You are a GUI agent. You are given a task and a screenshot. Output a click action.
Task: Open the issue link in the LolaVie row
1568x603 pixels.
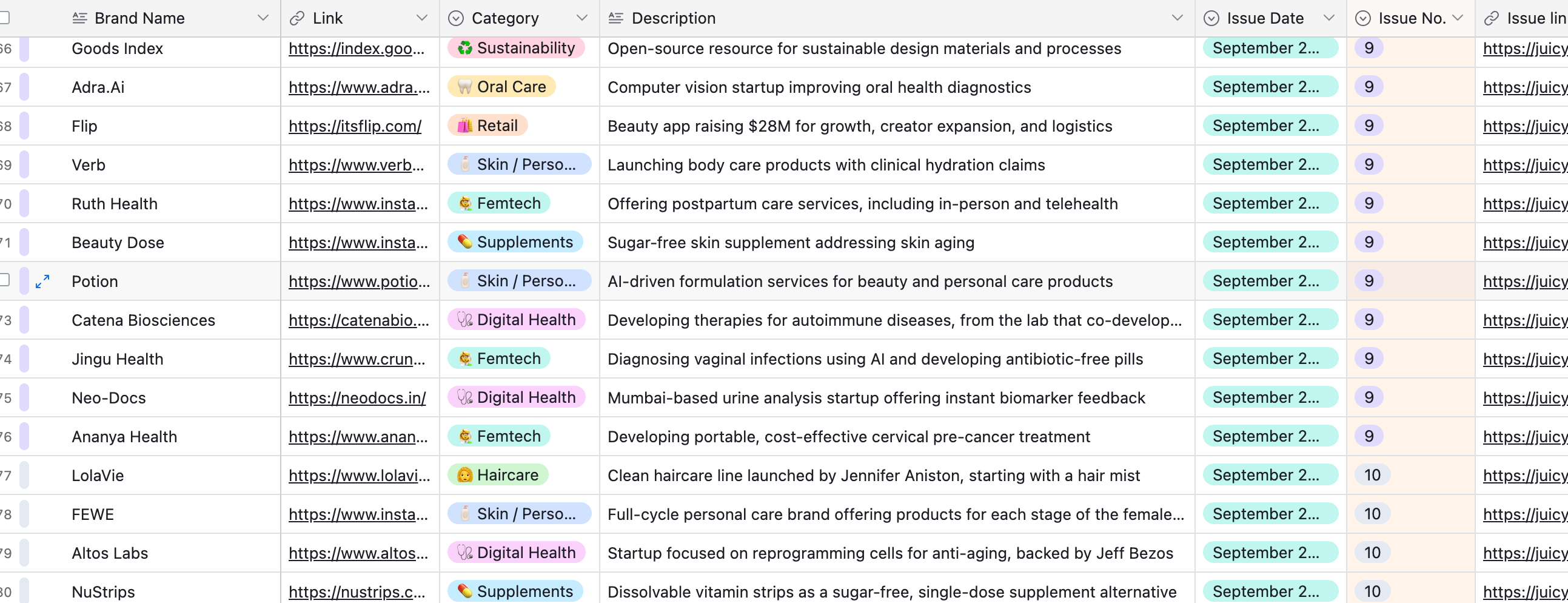point(1526,476)
